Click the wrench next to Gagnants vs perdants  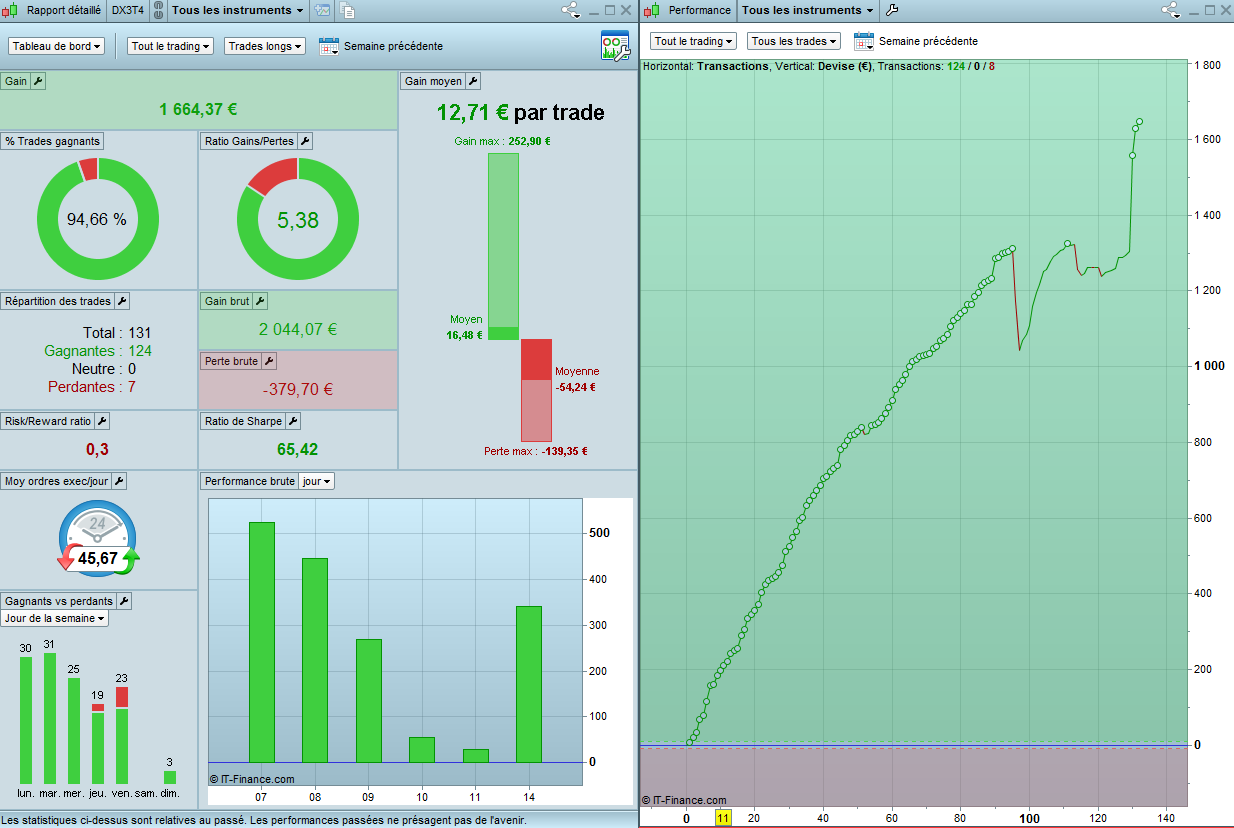124,601
